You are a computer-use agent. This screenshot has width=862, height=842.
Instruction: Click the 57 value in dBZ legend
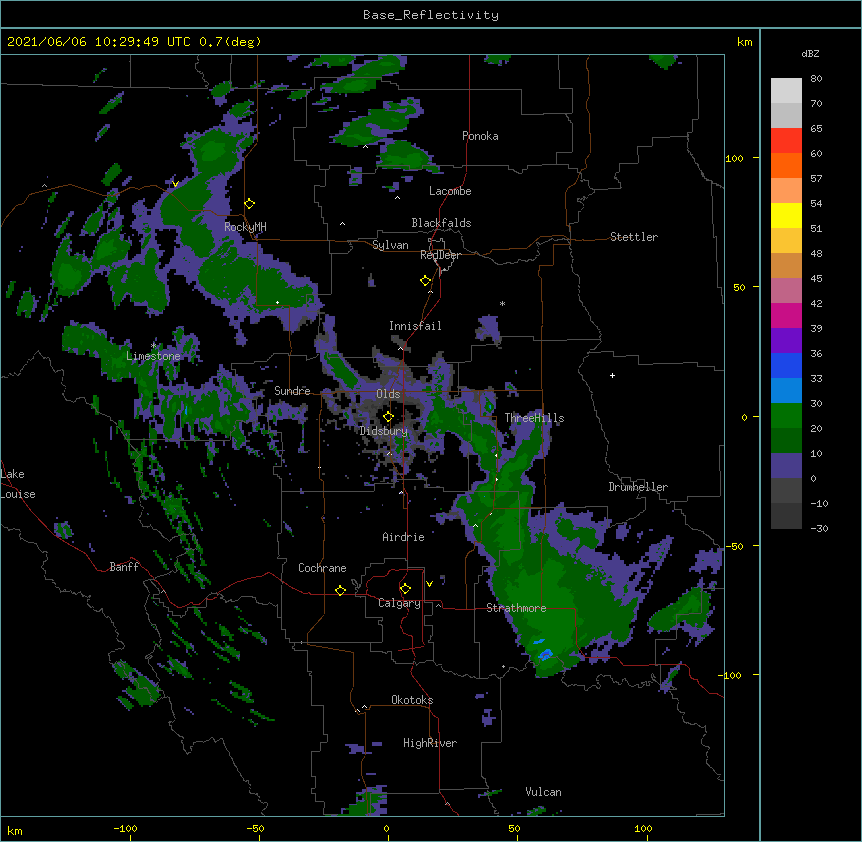pyautogui.click(x=816, y=179)
